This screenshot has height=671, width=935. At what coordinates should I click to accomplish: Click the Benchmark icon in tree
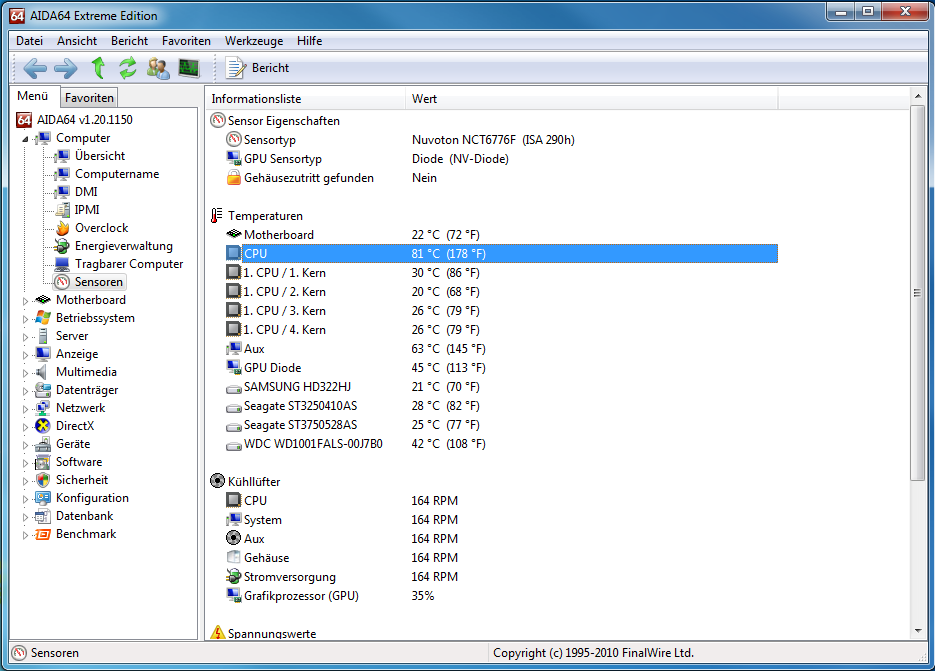(43, 534)
